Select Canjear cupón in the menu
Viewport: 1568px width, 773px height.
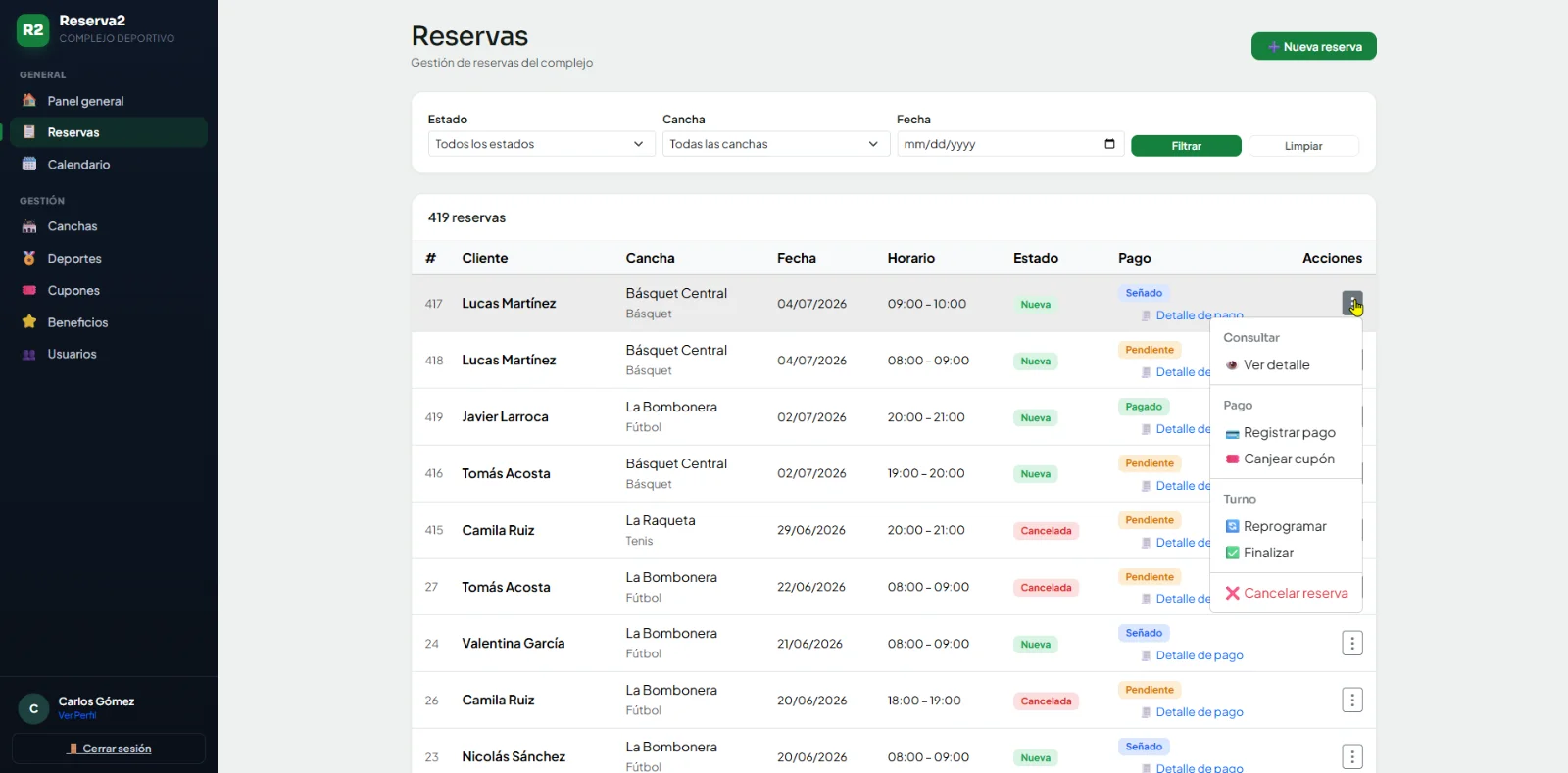1286,459
